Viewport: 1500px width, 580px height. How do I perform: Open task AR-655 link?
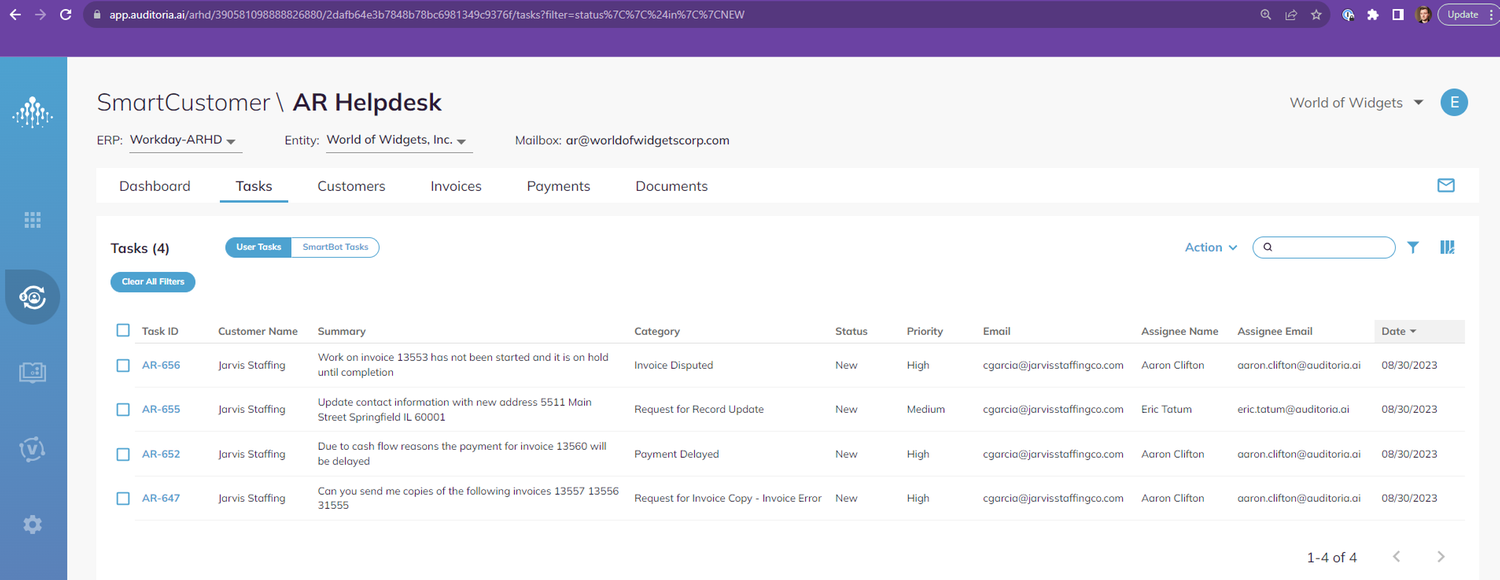click(161, 409)
